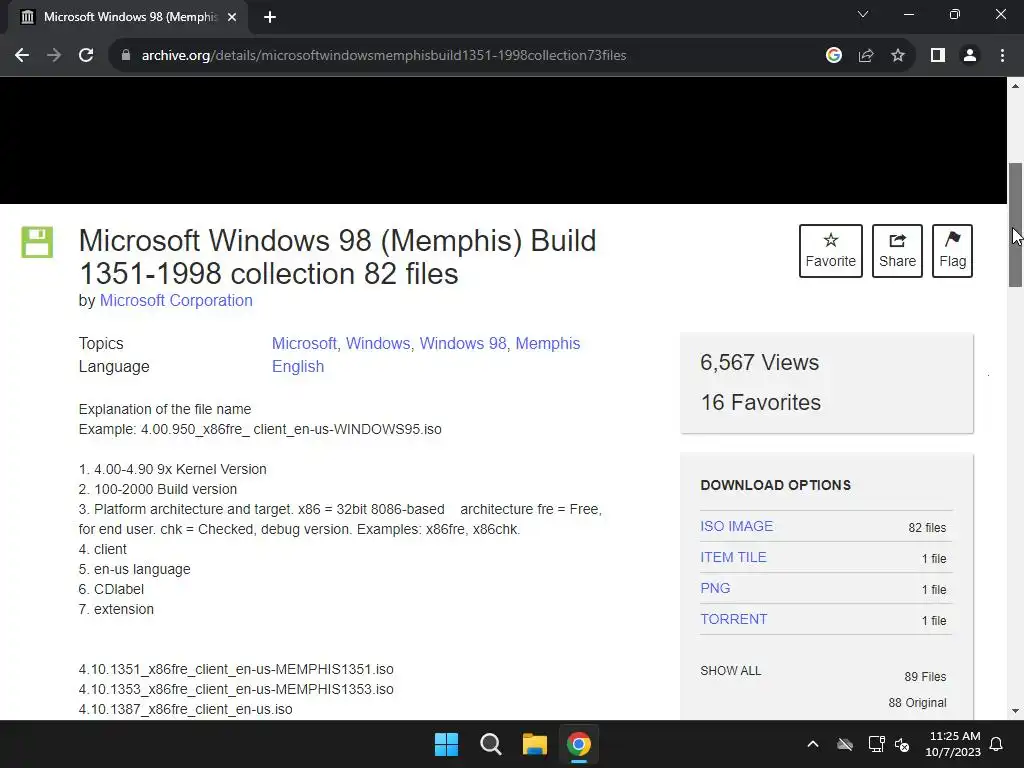
Task: Open the Microsoft Corporation creator link
Action: pos(176,300)
